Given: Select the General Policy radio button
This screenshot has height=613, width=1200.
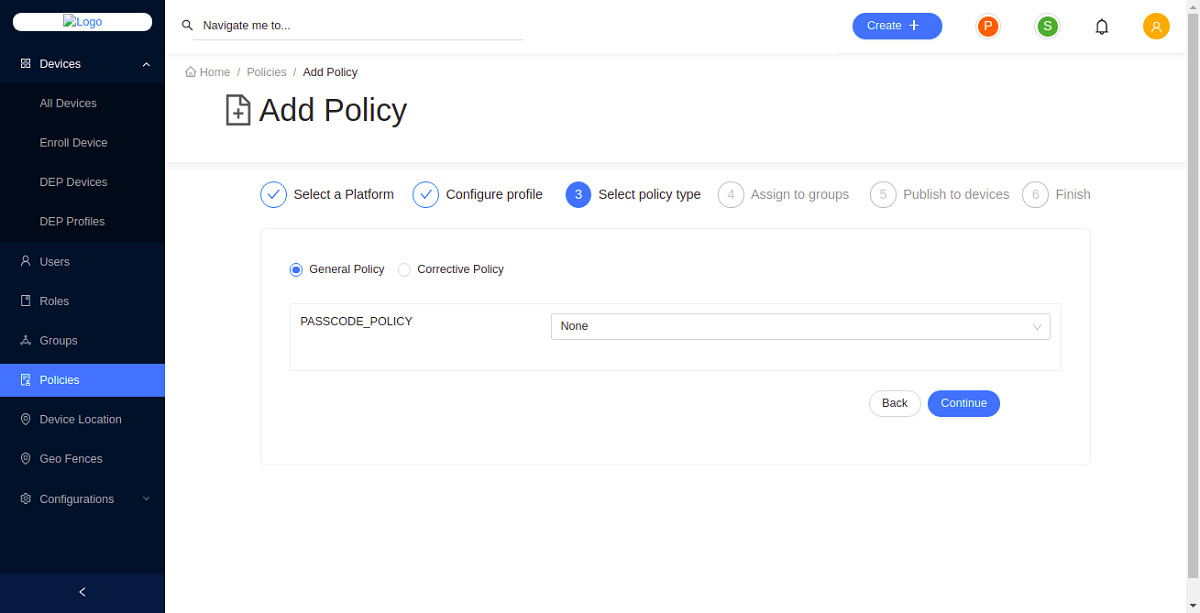Looking at the screenshot, I should tap(296, 270).
